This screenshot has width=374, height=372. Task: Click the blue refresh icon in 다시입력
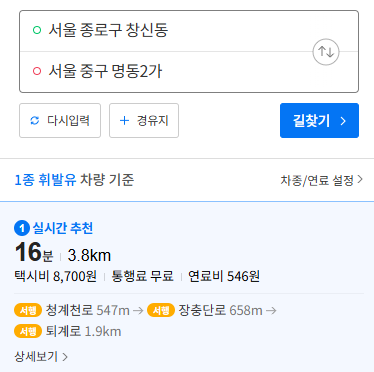[x=35, y=121]
